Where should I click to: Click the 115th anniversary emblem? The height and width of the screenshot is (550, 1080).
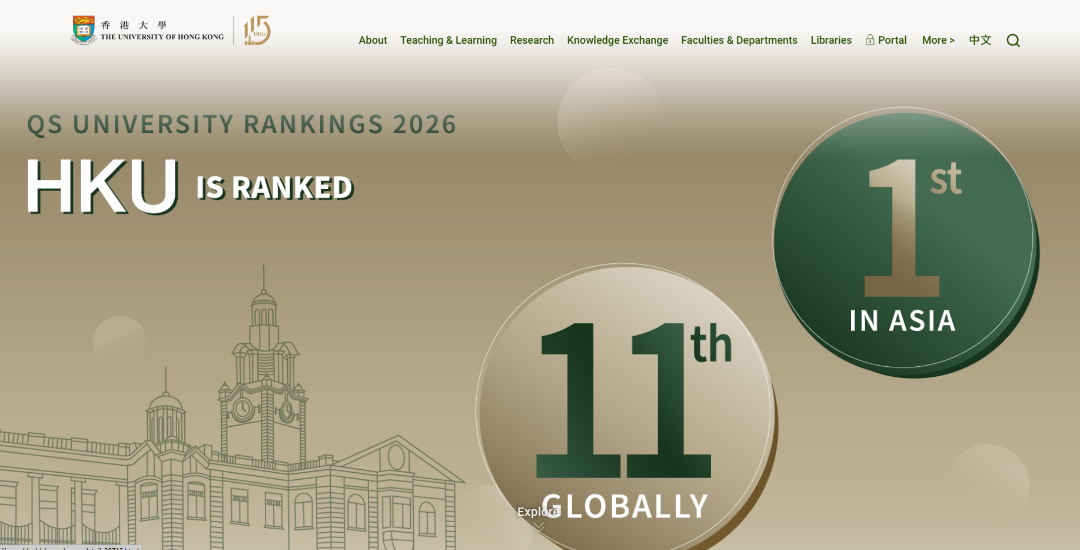pos(258,31)
